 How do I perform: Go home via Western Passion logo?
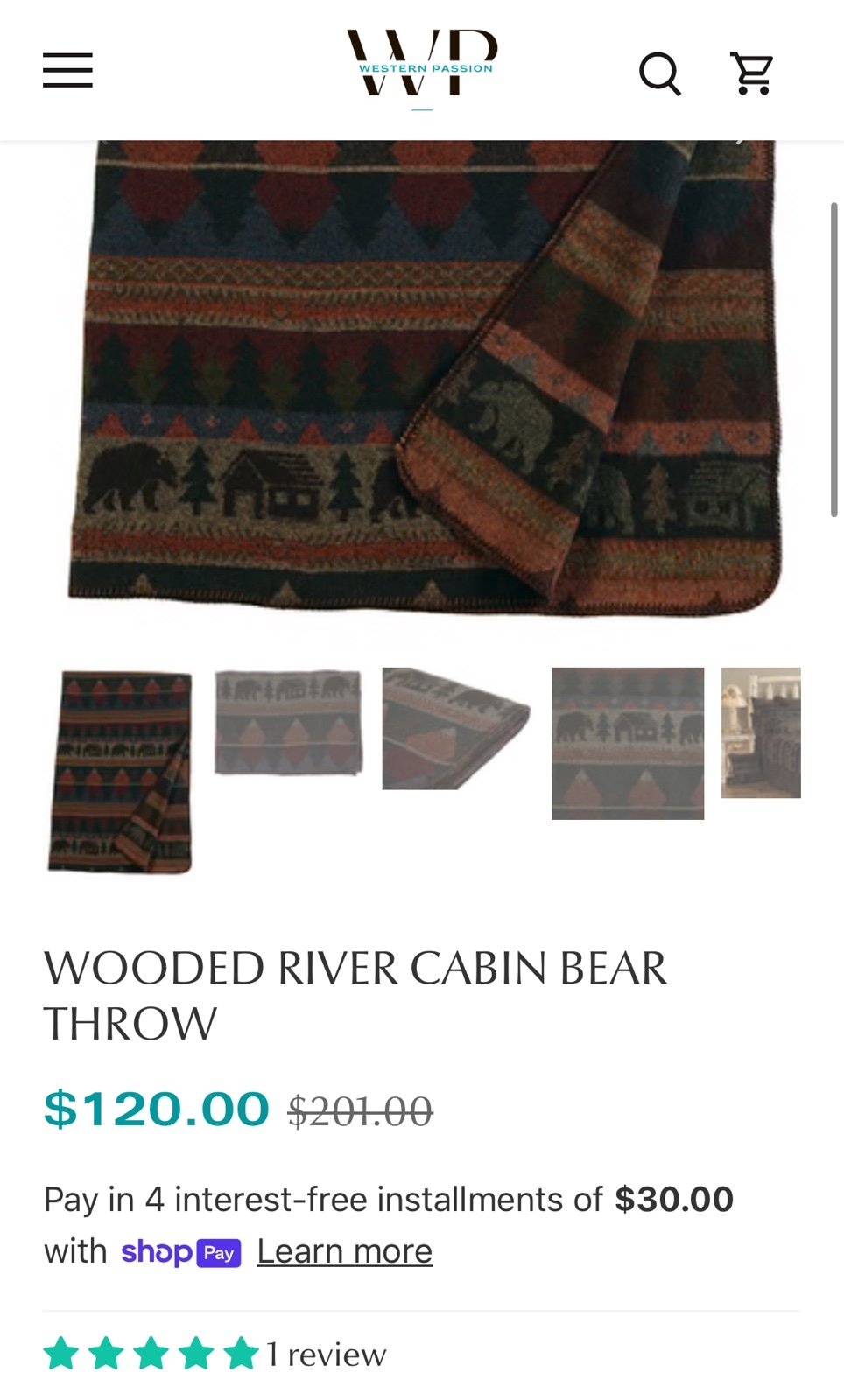tap(422, 64)
